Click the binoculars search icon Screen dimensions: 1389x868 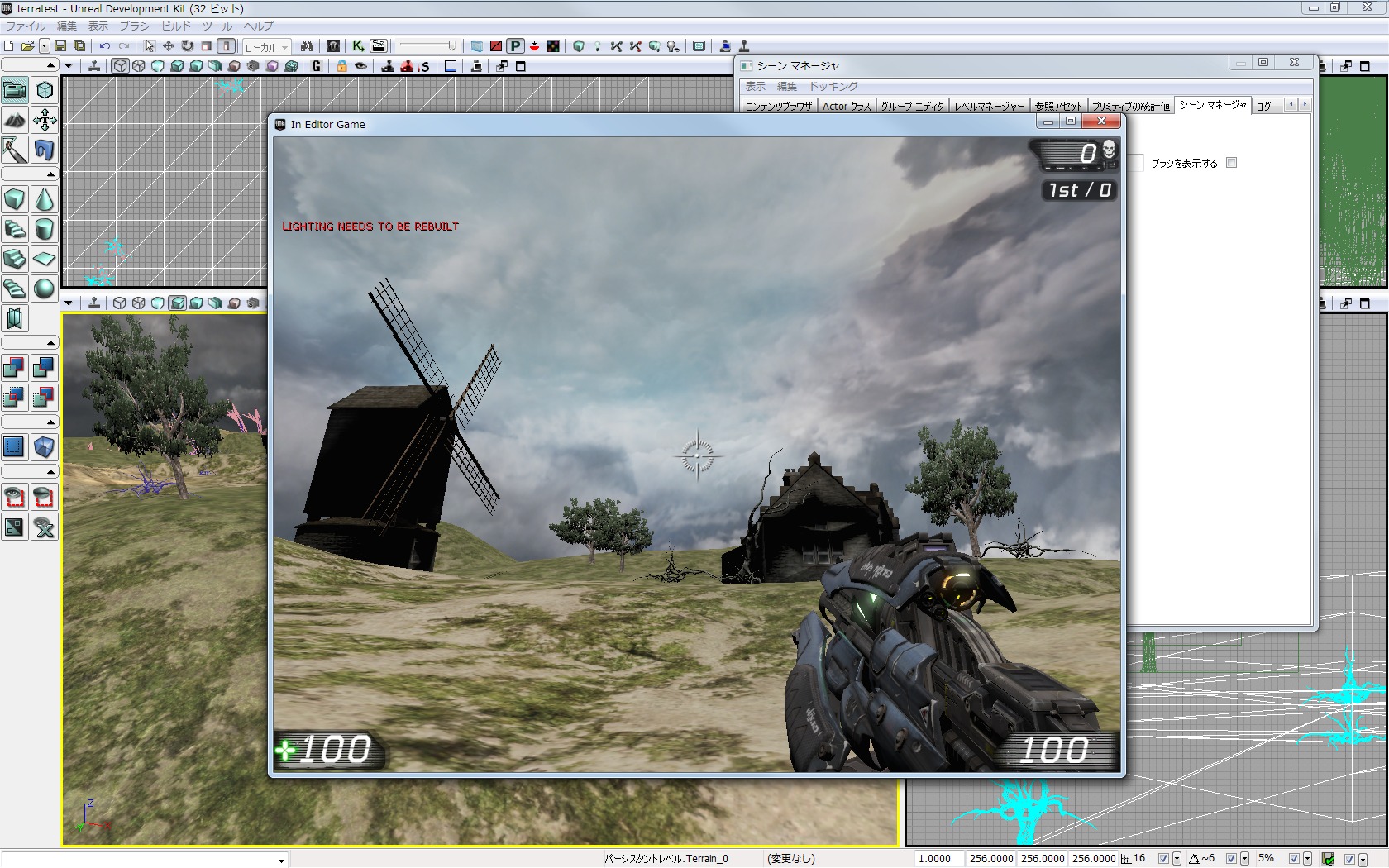pyautogui.click(x=307, y=46)
